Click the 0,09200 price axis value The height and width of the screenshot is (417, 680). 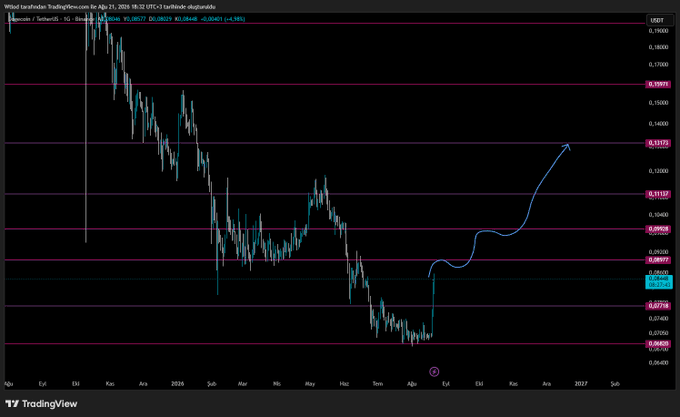tap(658, 251)
